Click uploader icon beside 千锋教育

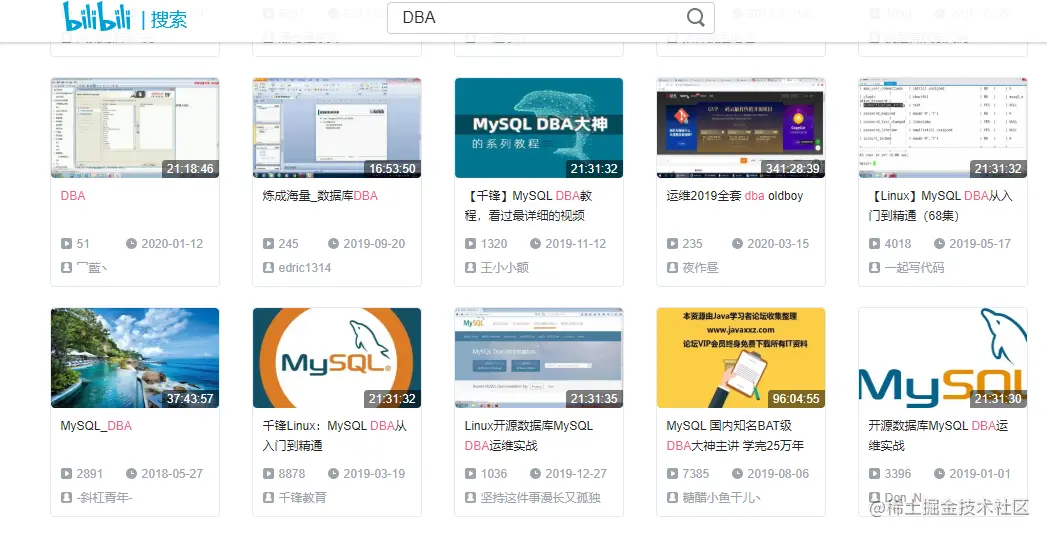[x=268, y=497]
